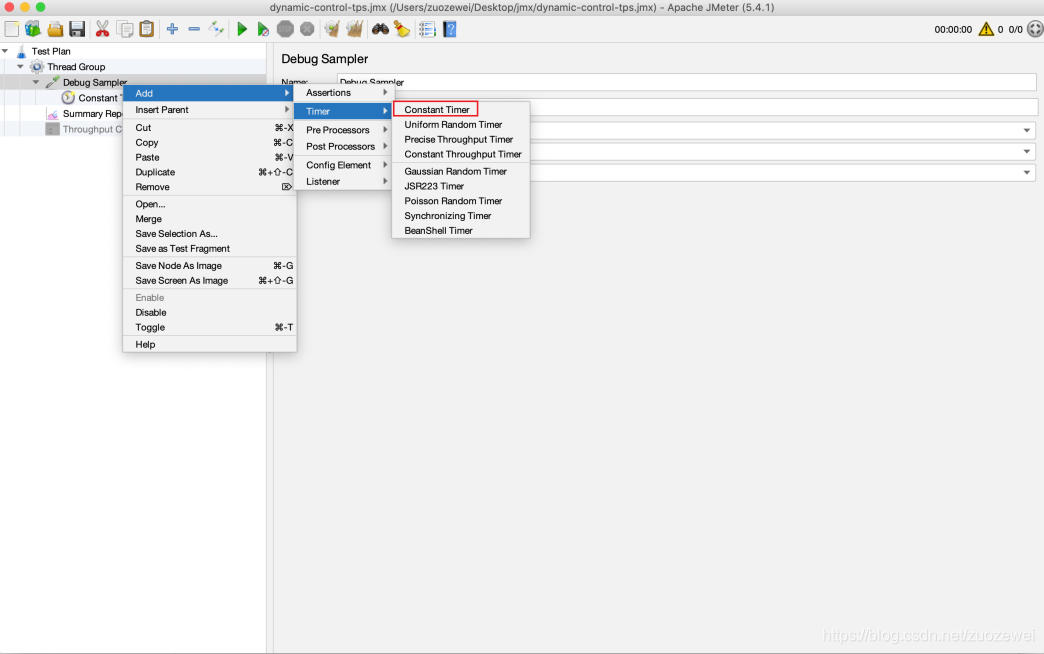Choose Disable from the context menu
Screen dimensions: 1044x654
point(209,312)
